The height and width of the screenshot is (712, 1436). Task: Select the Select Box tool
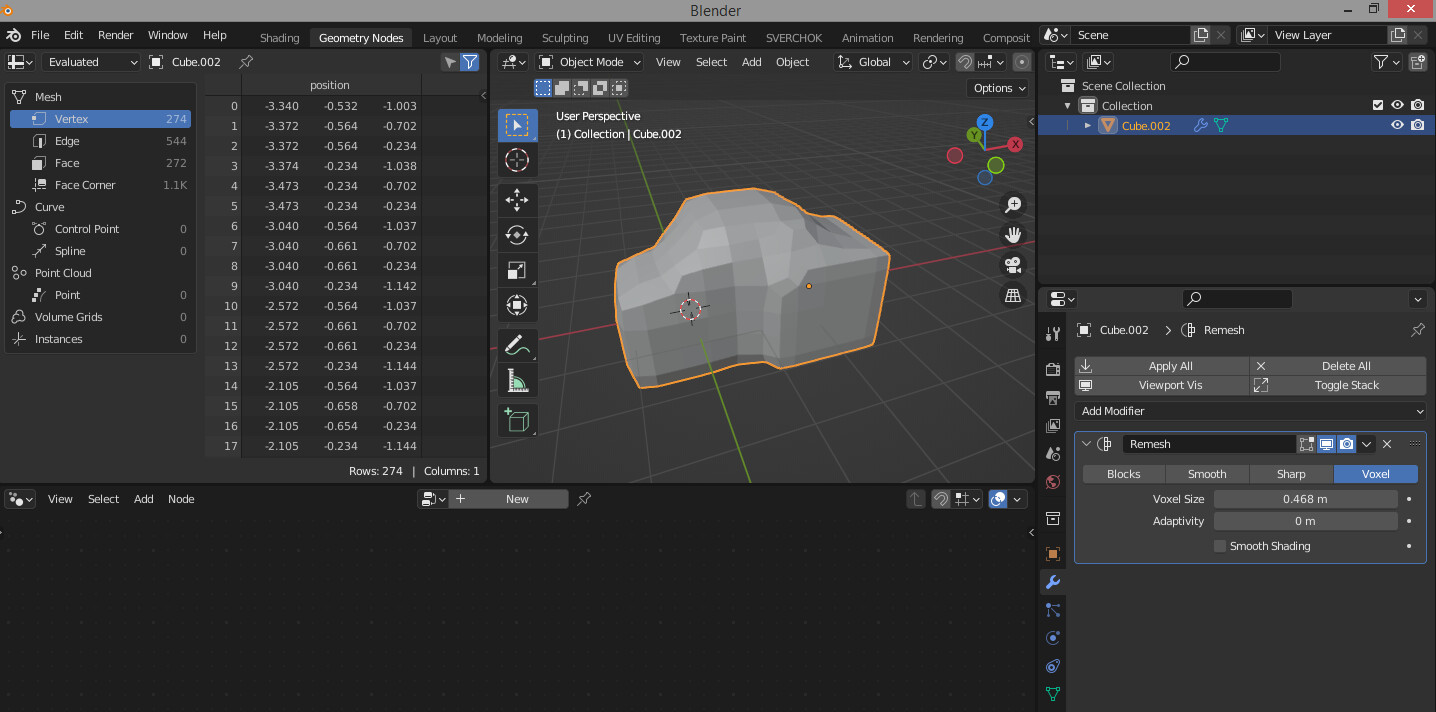click(517, 125)
